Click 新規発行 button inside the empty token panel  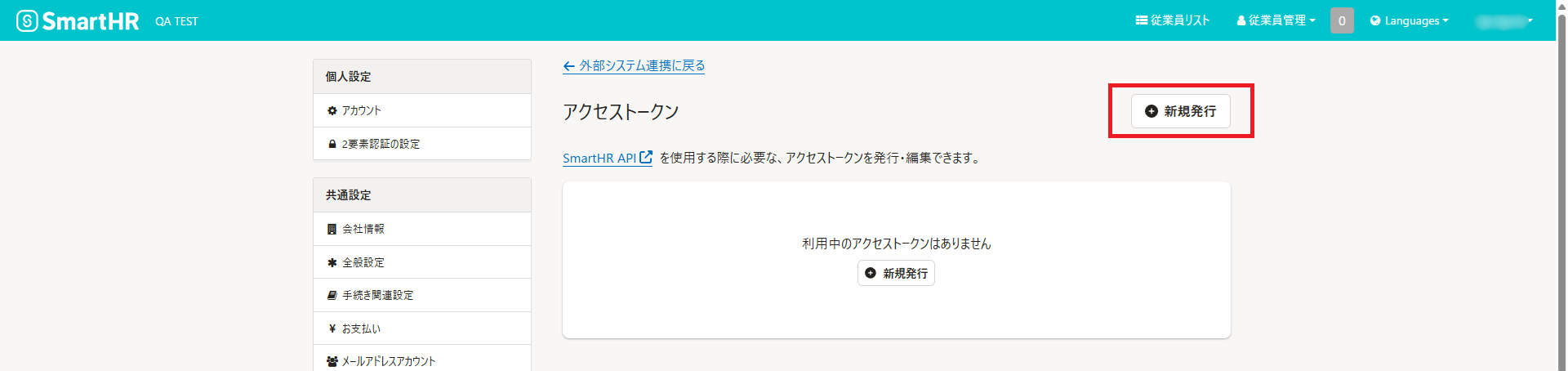click(x=896, y=273)
